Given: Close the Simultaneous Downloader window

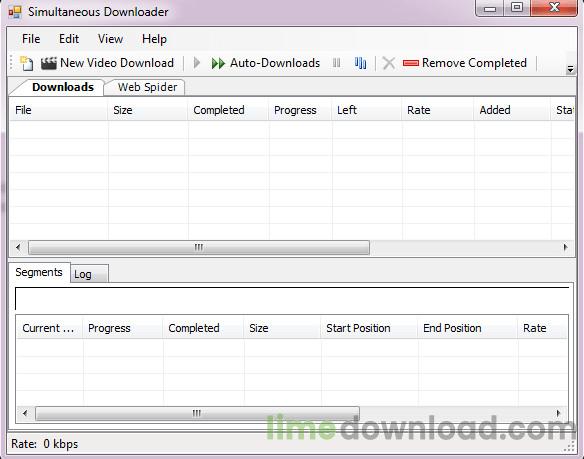Looking at the screenshot, I should coord(554,8).
